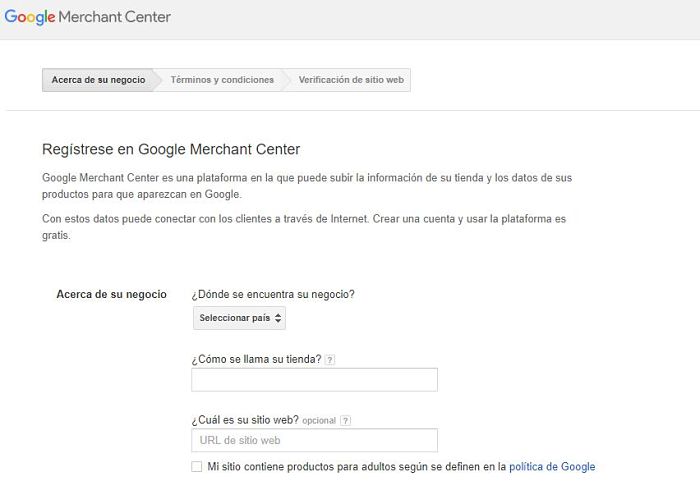This screenshot has height=504, width=700.
Task: Open help icon beside store name question
Action: click(330, 360)
